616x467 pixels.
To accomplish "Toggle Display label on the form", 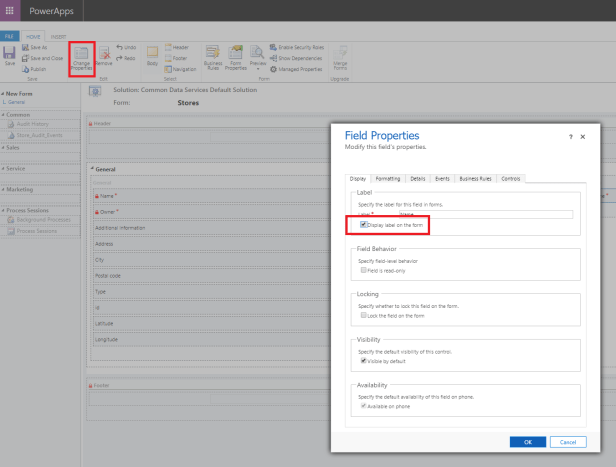I will pos(363,225).
